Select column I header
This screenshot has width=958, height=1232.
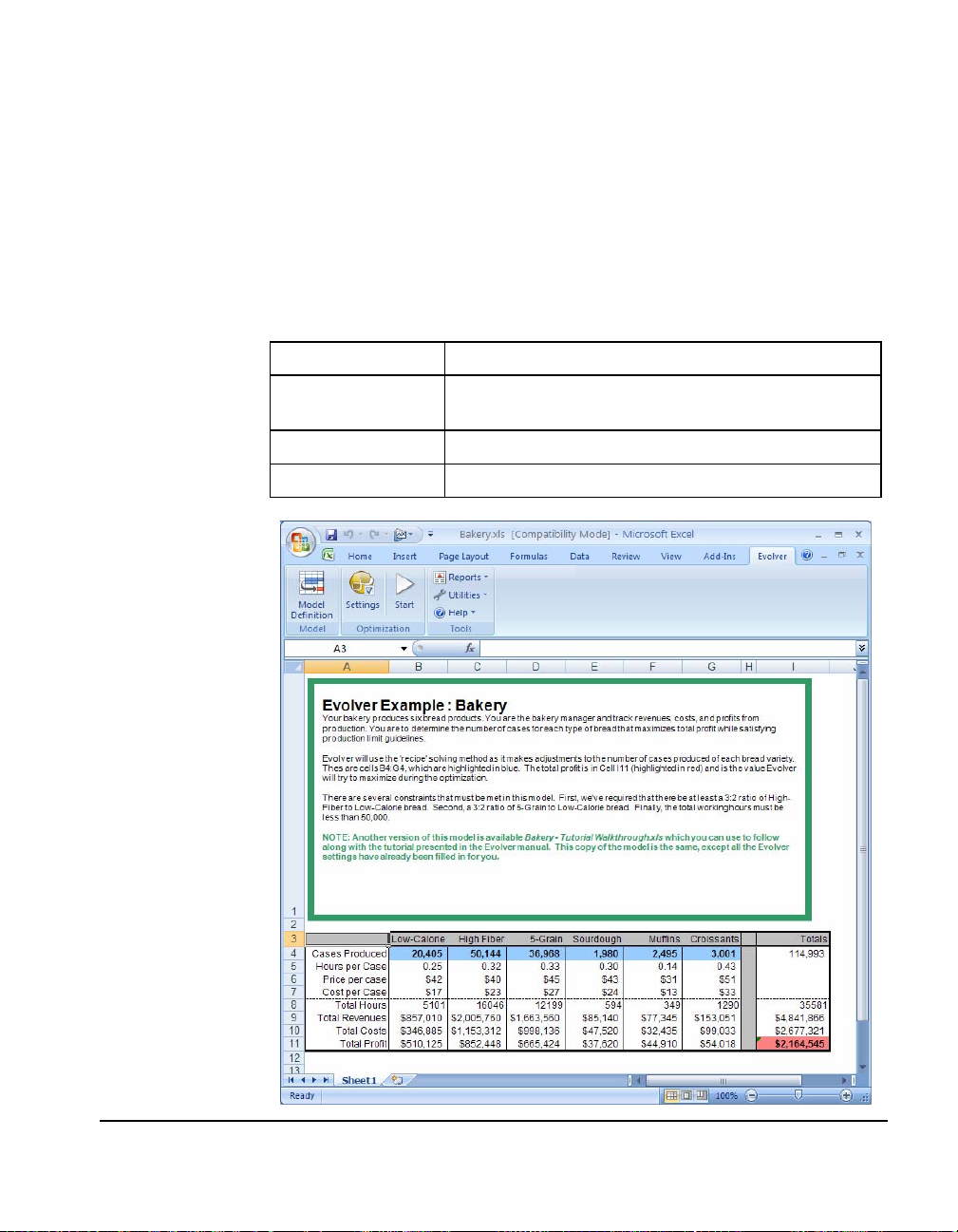tap(793, 667)
